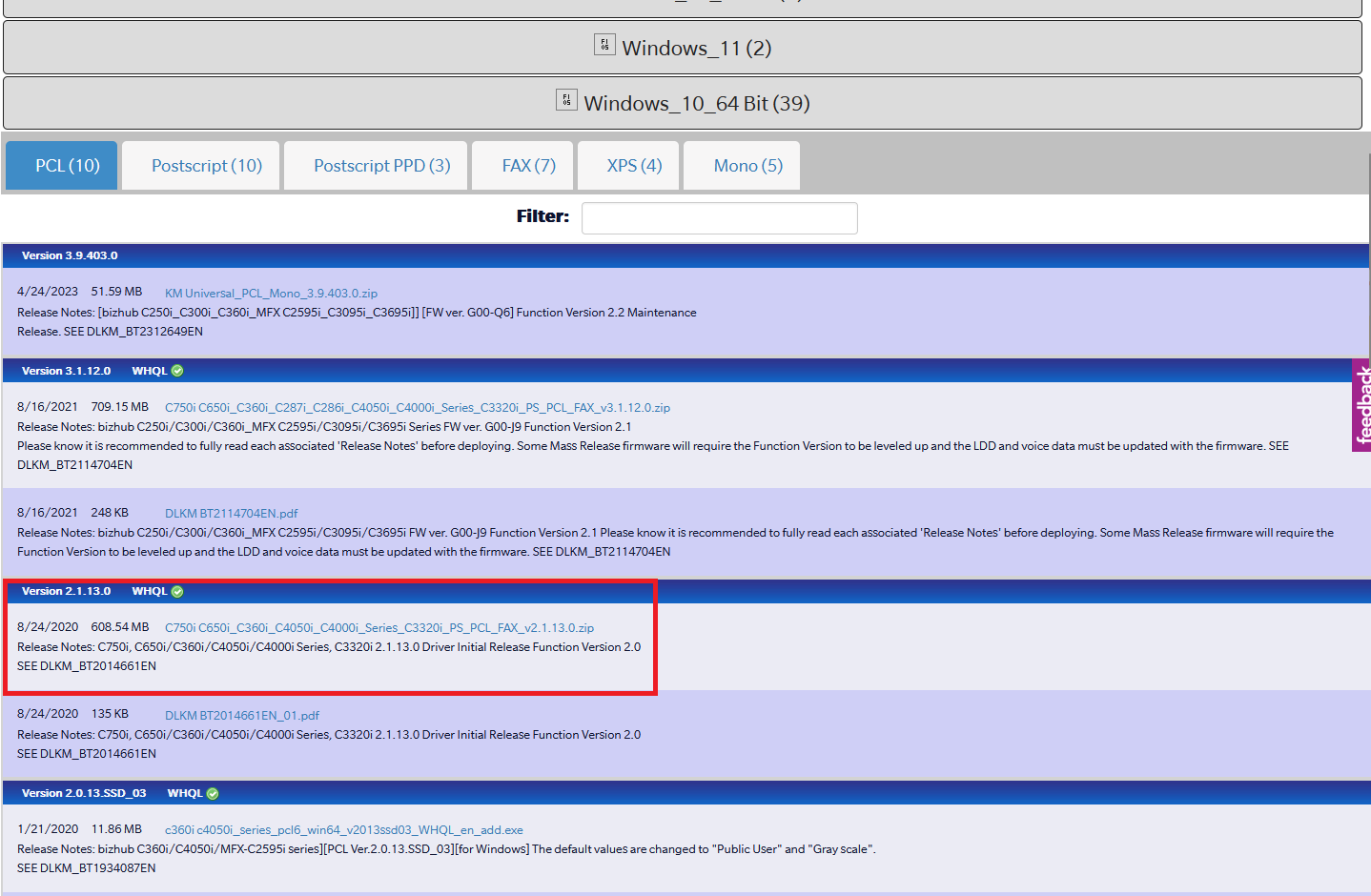Click the Filter input field
The width and height of the screenshot is (1371, 896).
point(720,218)
